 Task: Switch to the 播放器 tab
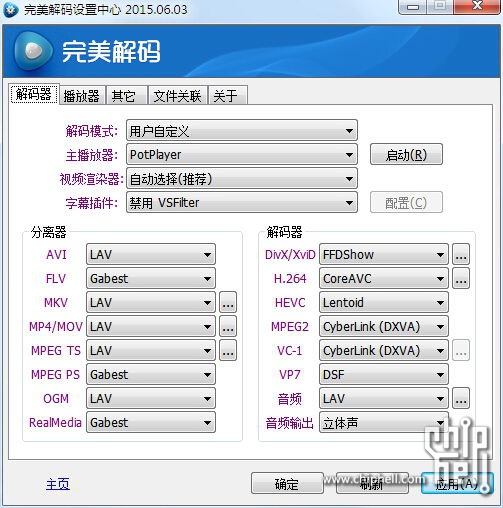point(82,96)
